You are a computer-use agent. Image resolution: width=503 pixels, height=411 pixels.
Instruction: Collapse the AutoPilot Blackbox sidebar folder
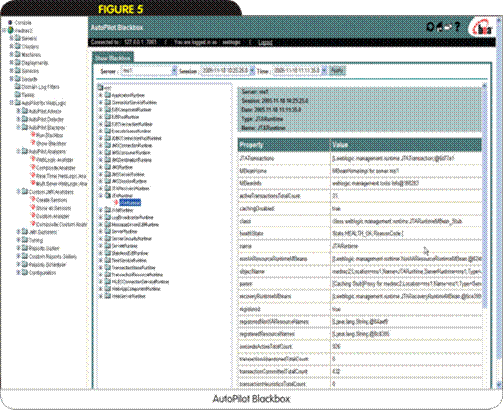19,127
